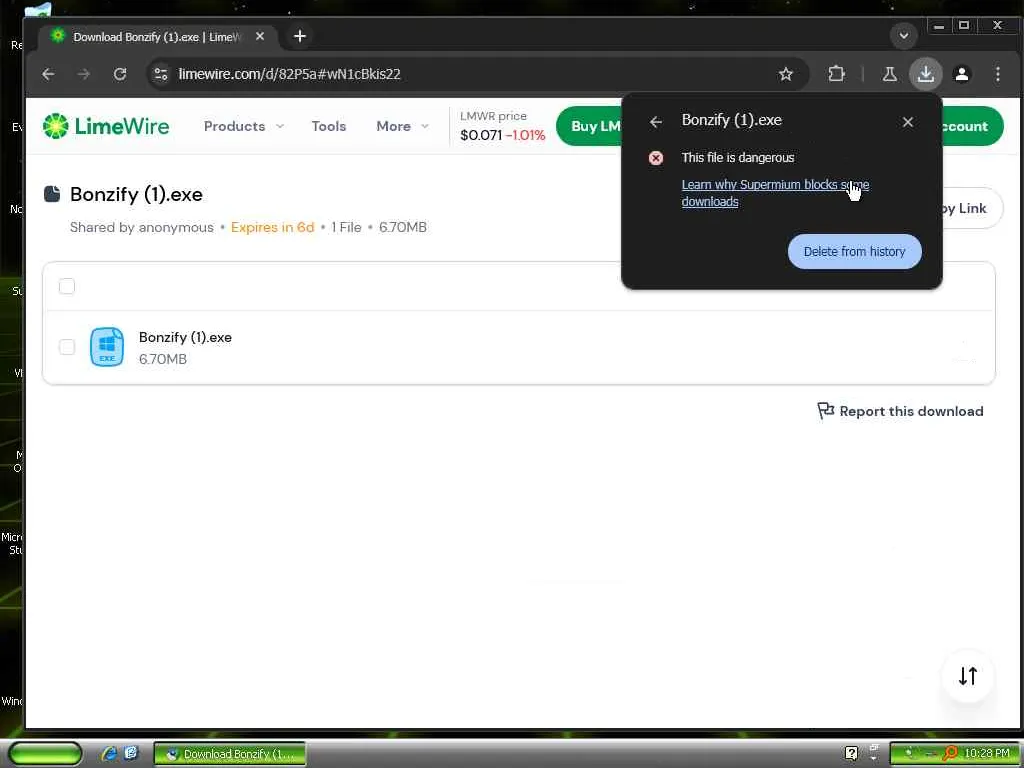Click the Bonzify (1).exe file name
Image resolution: width=1024 pixels, height=768 pixels.
(185, 338)
